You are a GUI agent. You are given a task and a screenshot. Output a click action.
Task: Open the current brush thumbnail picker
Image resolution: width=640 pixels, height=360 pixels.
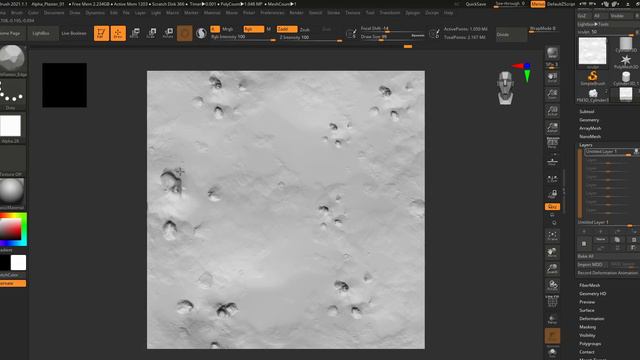point(13,59)
